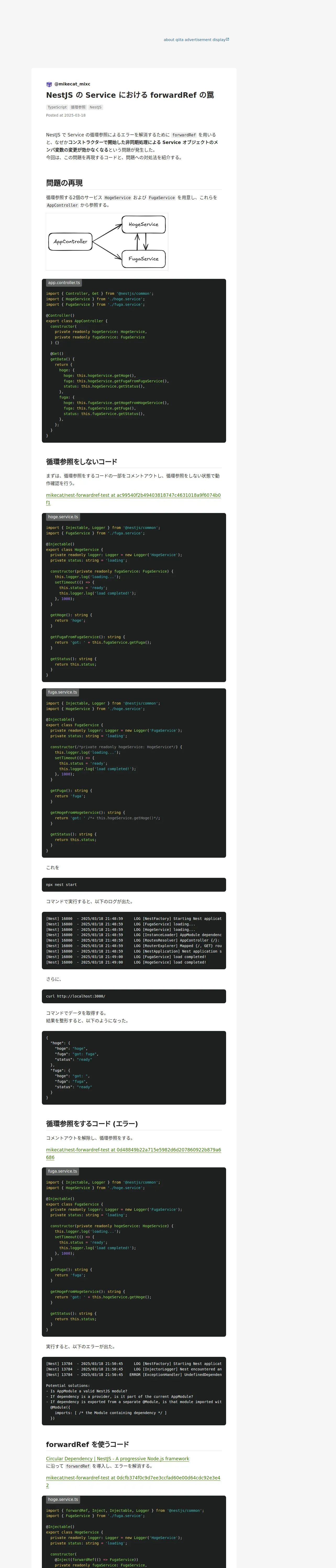
Task: Open the nest-forwardref-test link at 0dcfb374 commit
Action: [x=133, y=1481]
